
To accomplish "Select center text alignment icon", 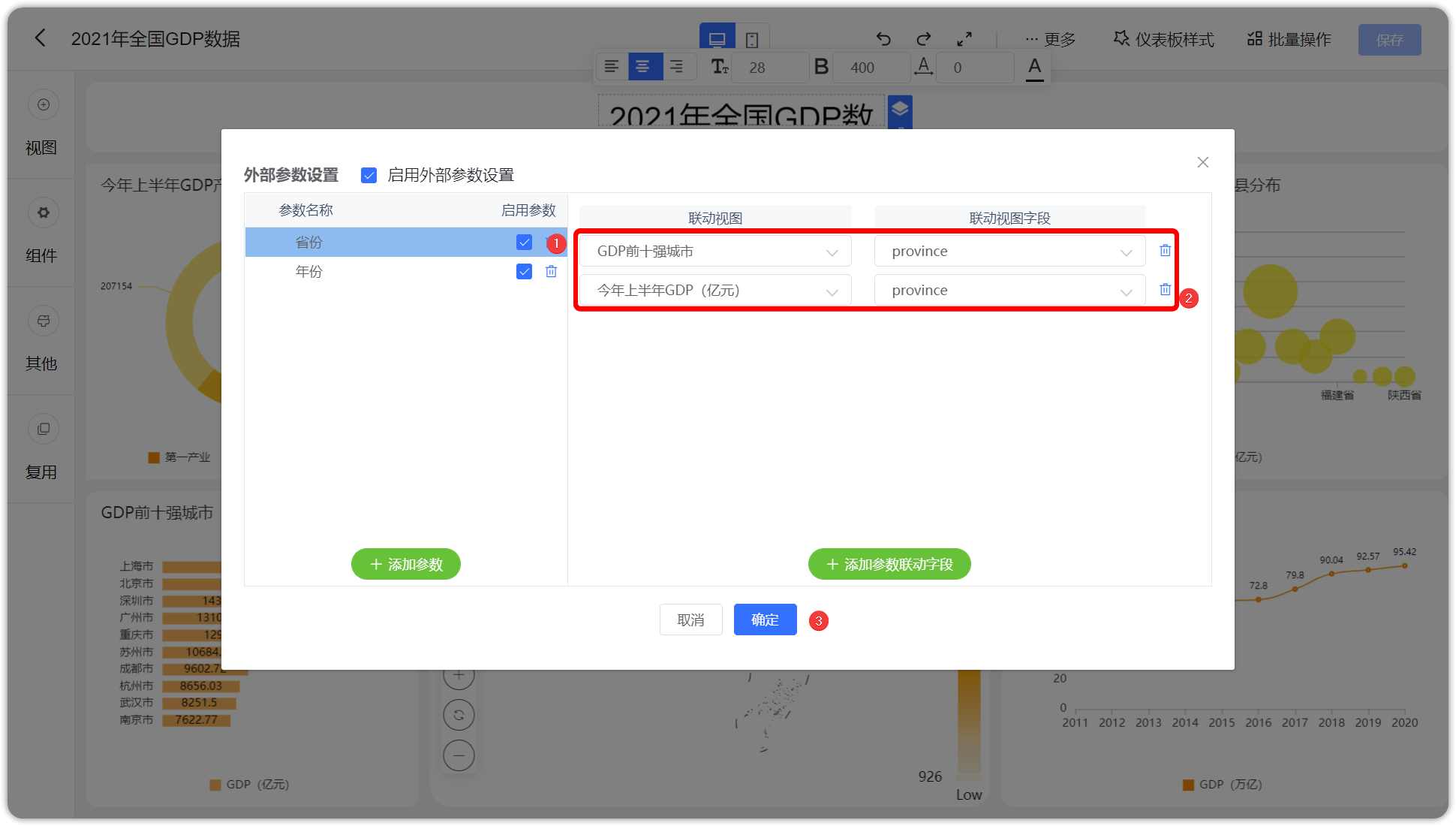I will click(x=643, y=67).
